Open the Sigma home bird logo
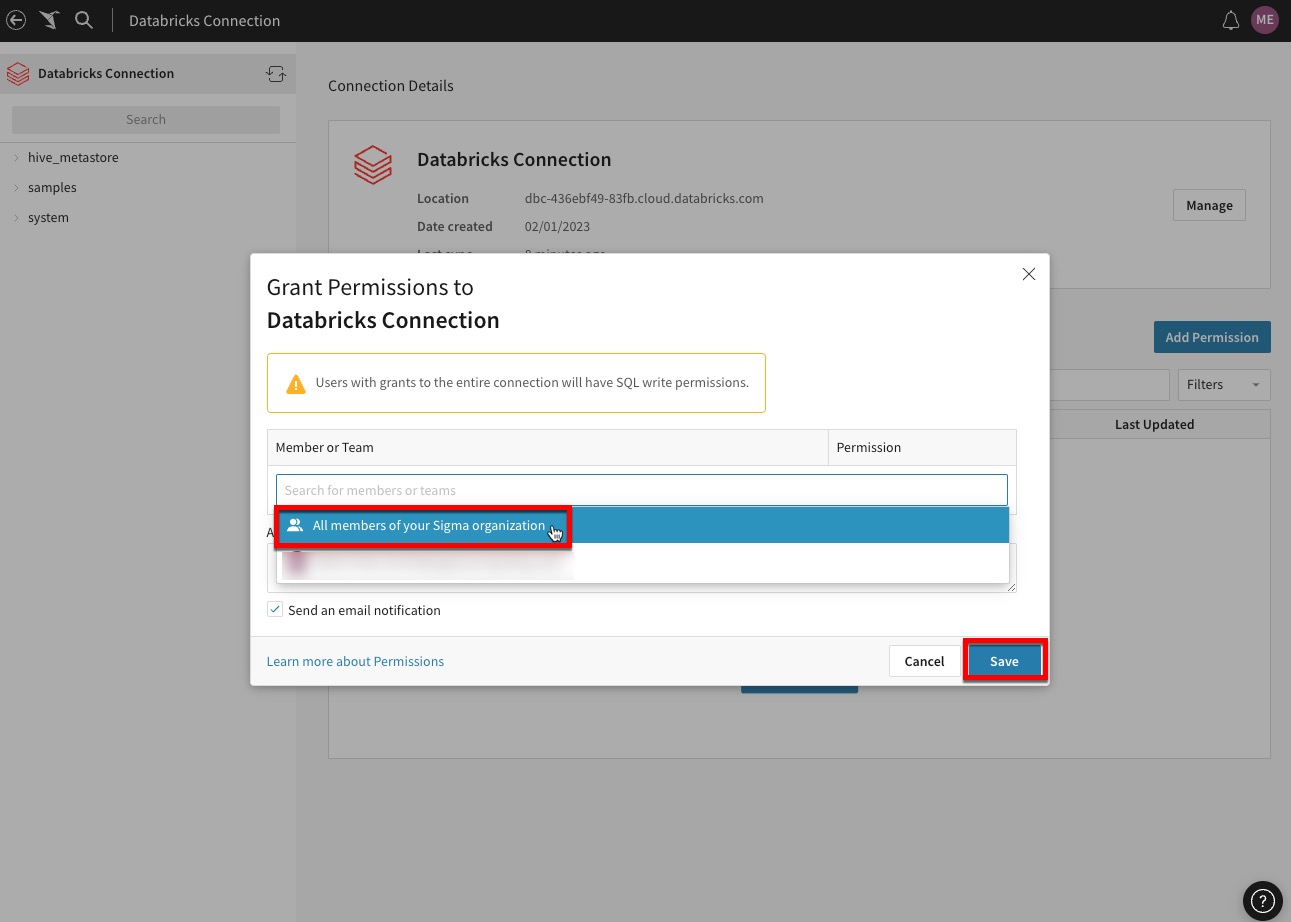Viewport: 1291px width, 922px height. pos(49,20)
